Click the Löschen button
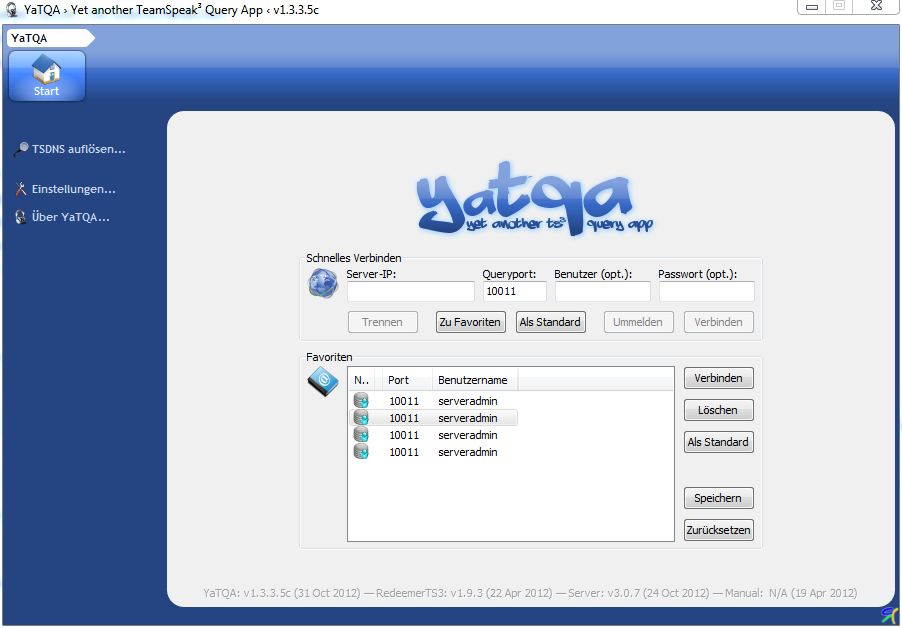This screenshot has height=628, width=902. pyautogui.click(x=718, y=410)
